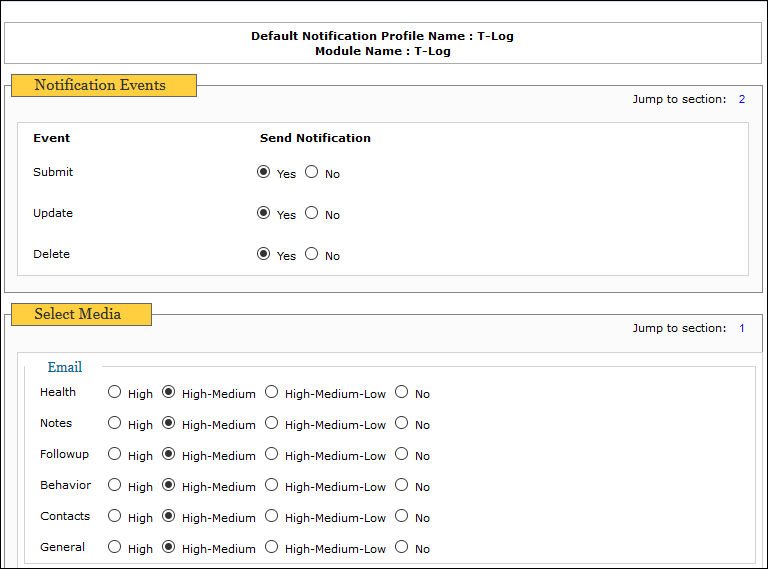Set Contacts email to No
This screenshot has width=768, height=569.
coord(402,516)
